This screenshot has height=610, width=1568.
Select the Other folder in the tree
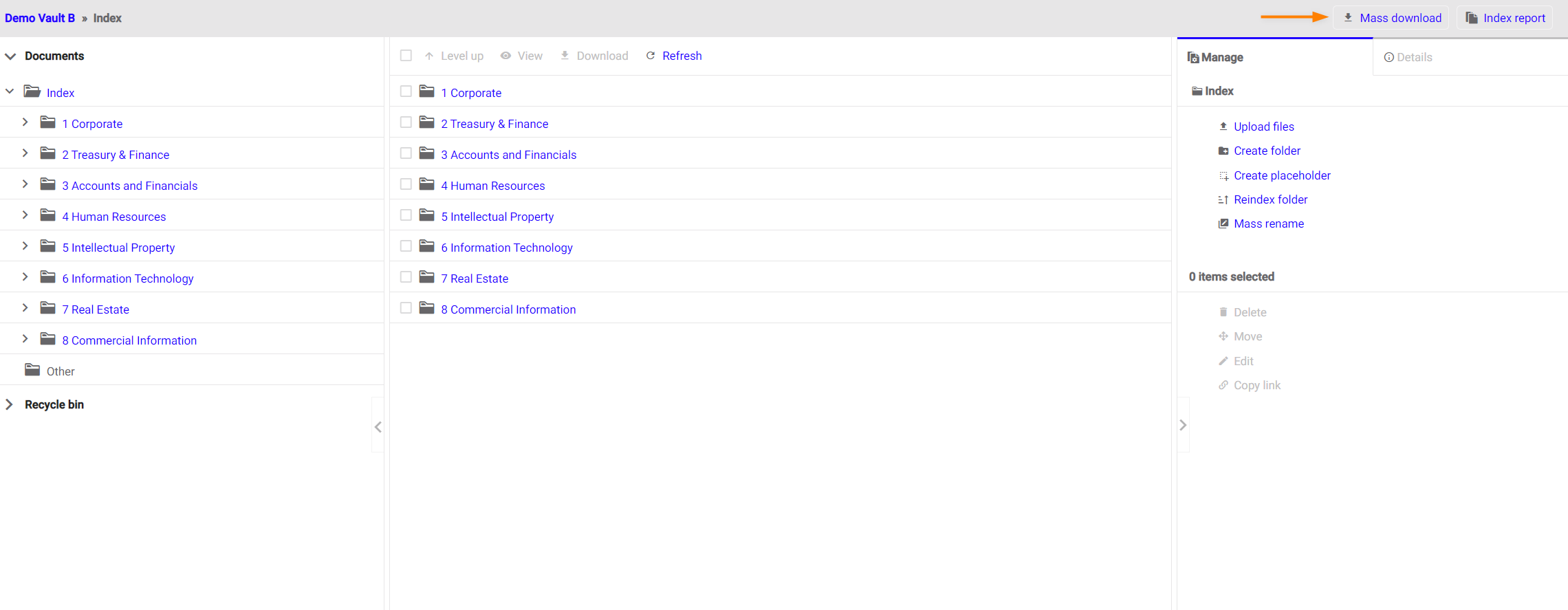(61, 371)
